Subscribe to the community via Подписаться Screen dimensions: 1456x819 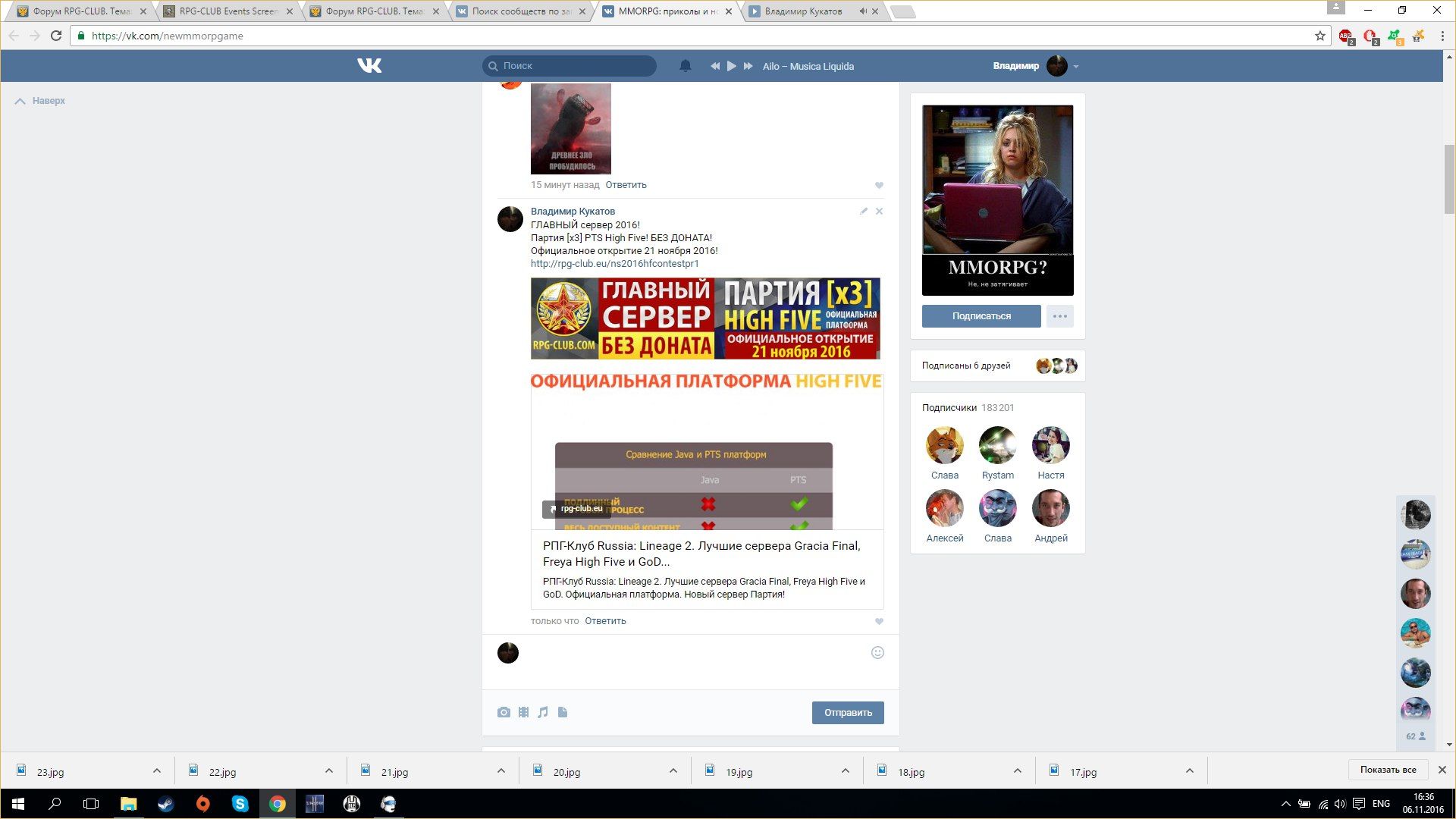click(x=981, y=316)
